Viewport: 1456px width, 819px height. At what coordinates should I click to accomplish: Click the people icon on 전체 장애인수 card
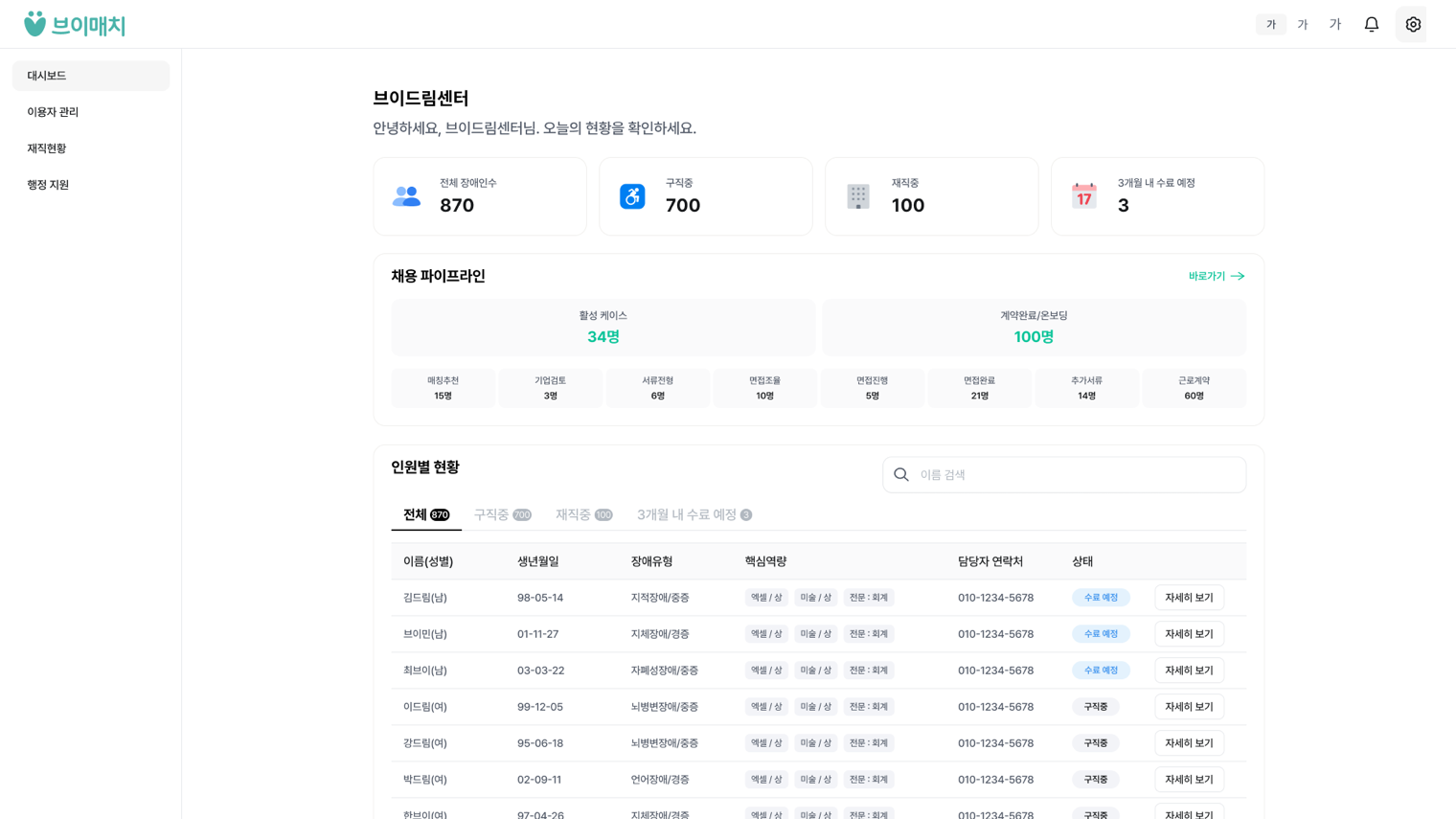pyautogui.click(x=406, y=196)
